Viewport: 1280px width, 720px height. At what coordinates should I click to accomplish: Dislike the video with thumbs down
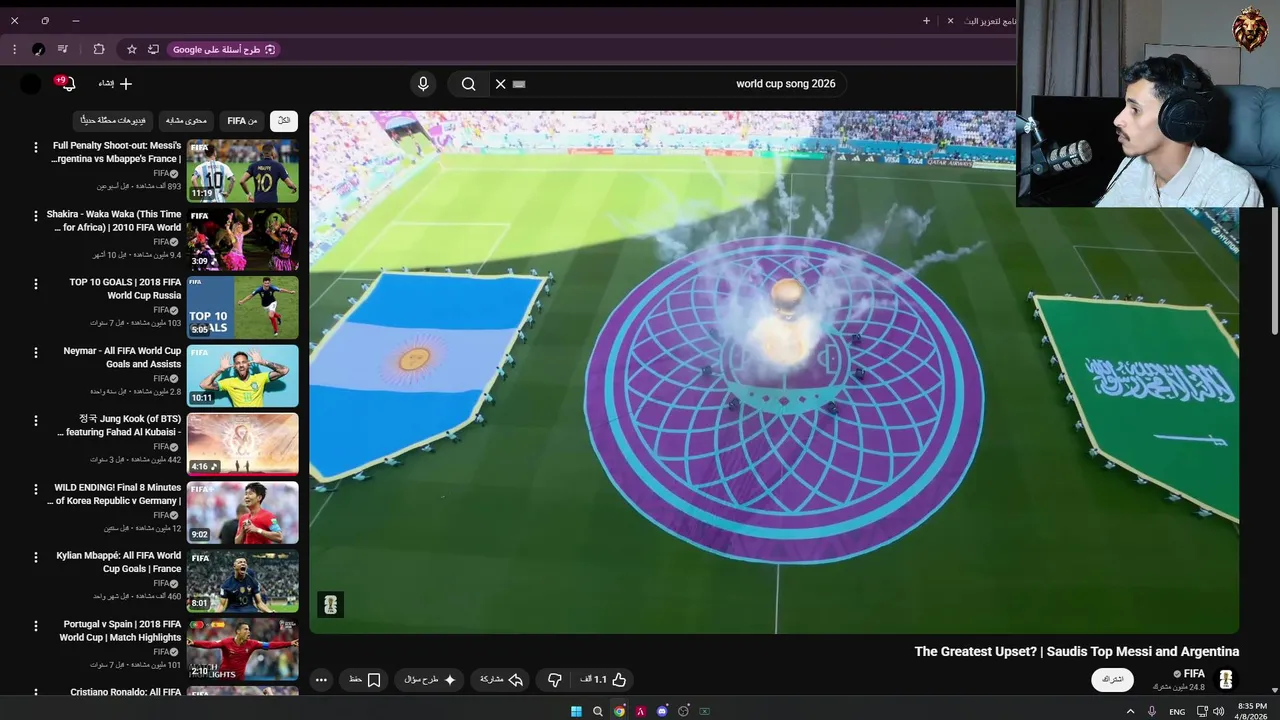[x=555, y=680]
